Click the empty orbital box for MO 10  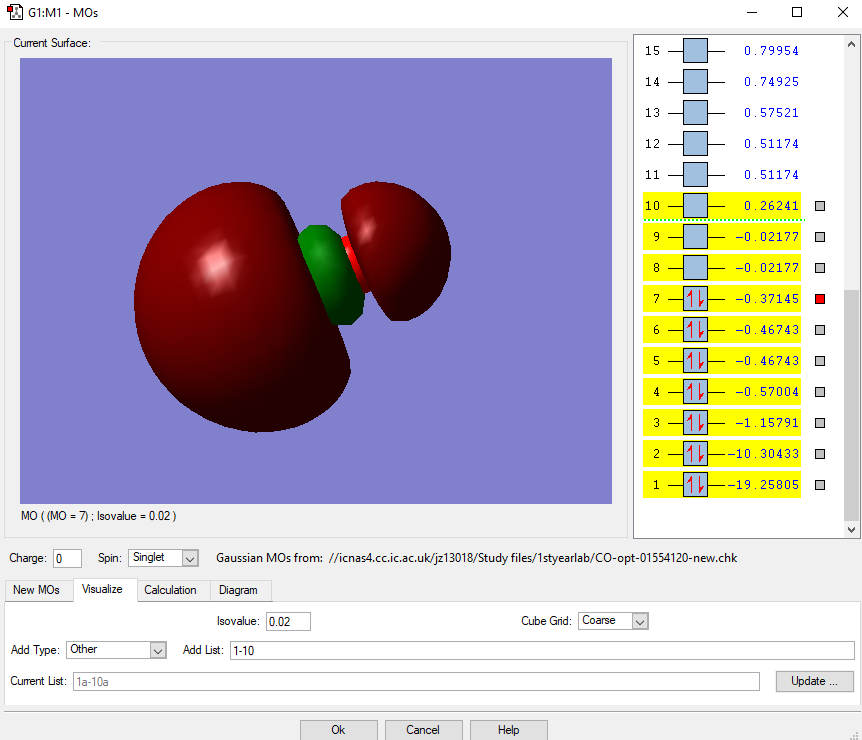(695, 206)
